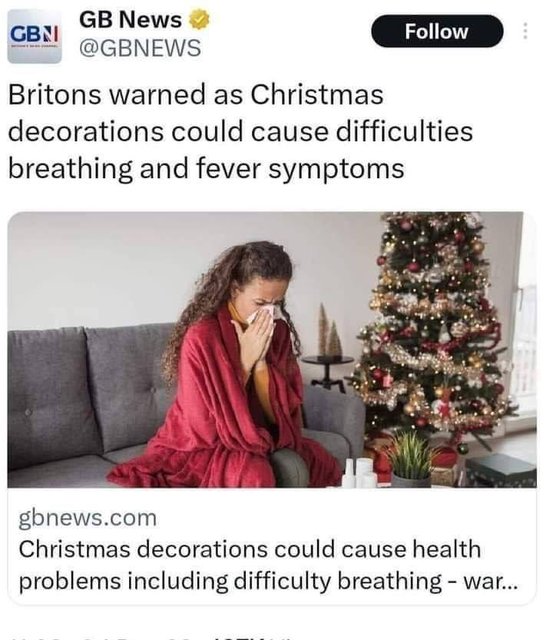Open the @GBNEWS handle link

140,48
